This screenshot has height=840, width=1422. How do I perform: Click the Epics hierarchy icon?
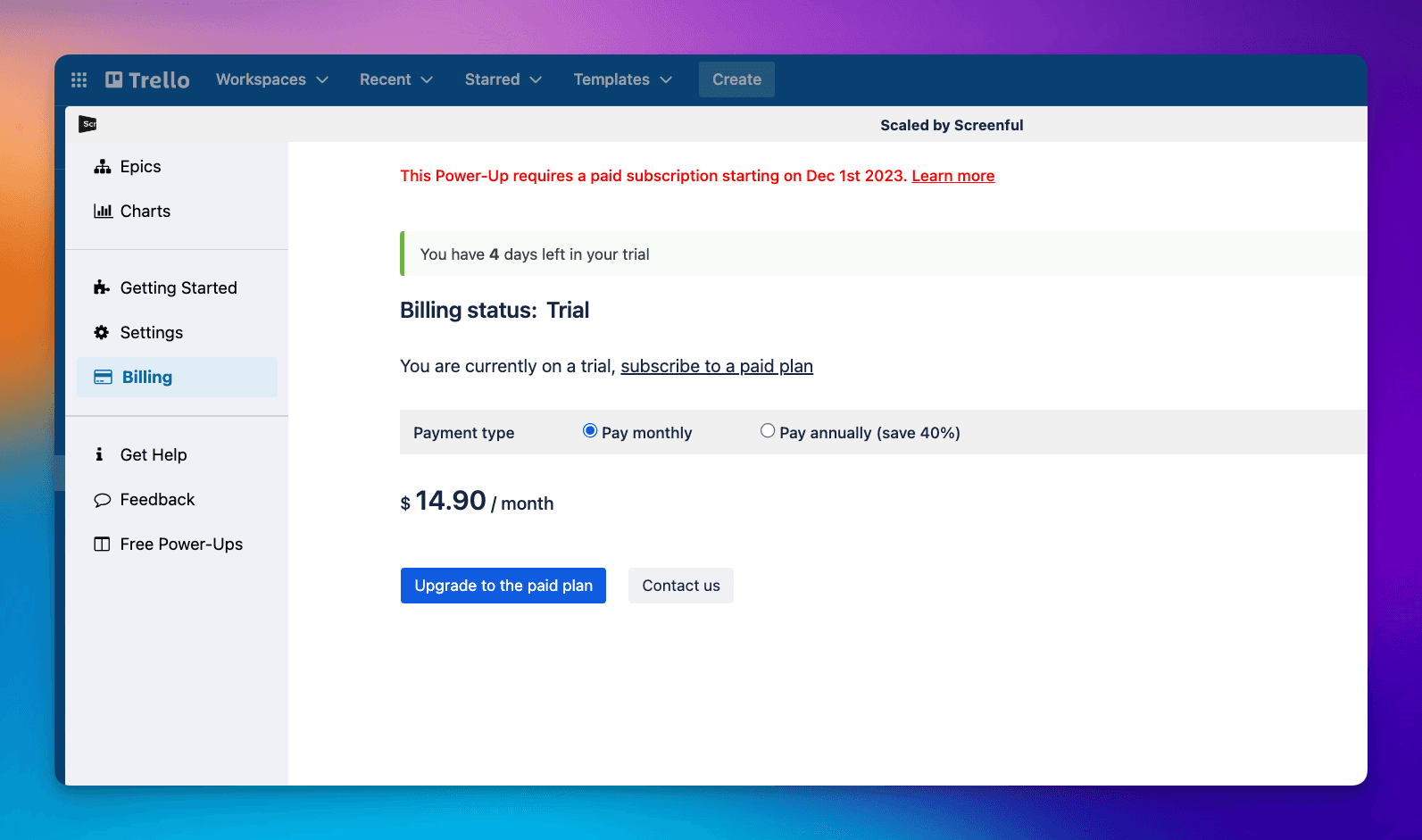coord(103,167)
